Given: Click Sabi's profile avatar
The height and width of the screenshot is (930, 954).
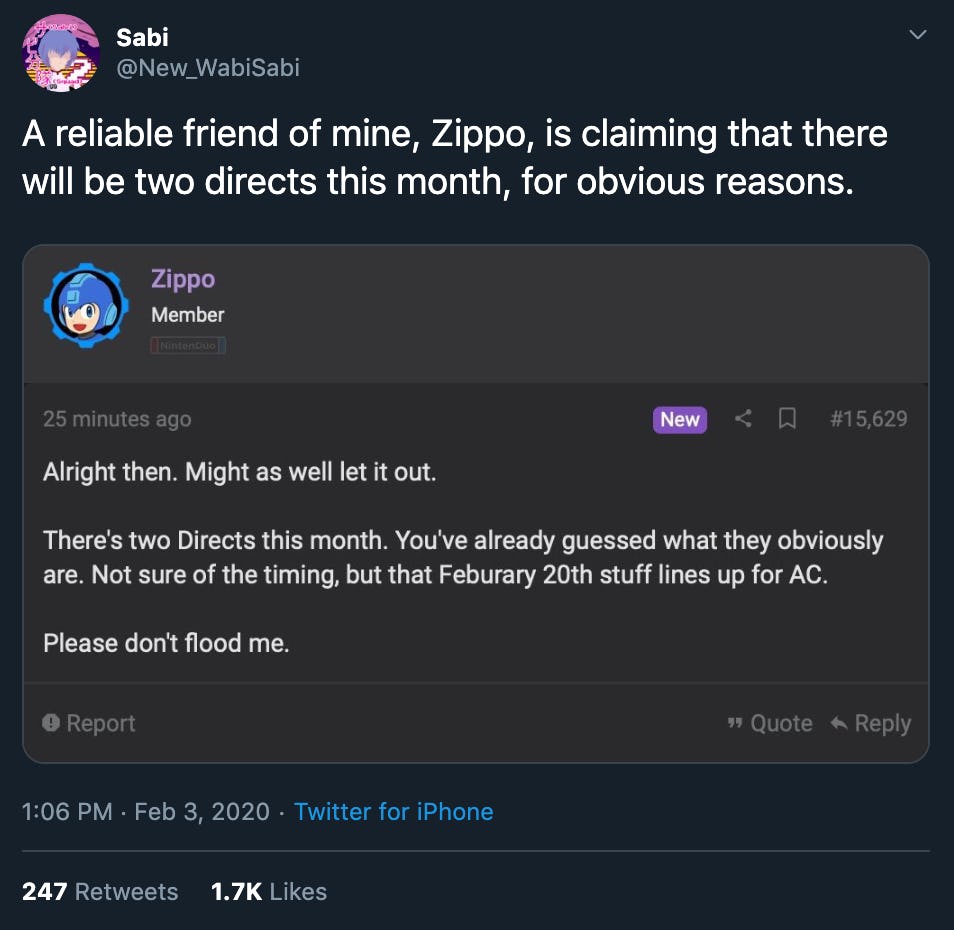Looking at the screenshot, I should [x=61, y=53].
